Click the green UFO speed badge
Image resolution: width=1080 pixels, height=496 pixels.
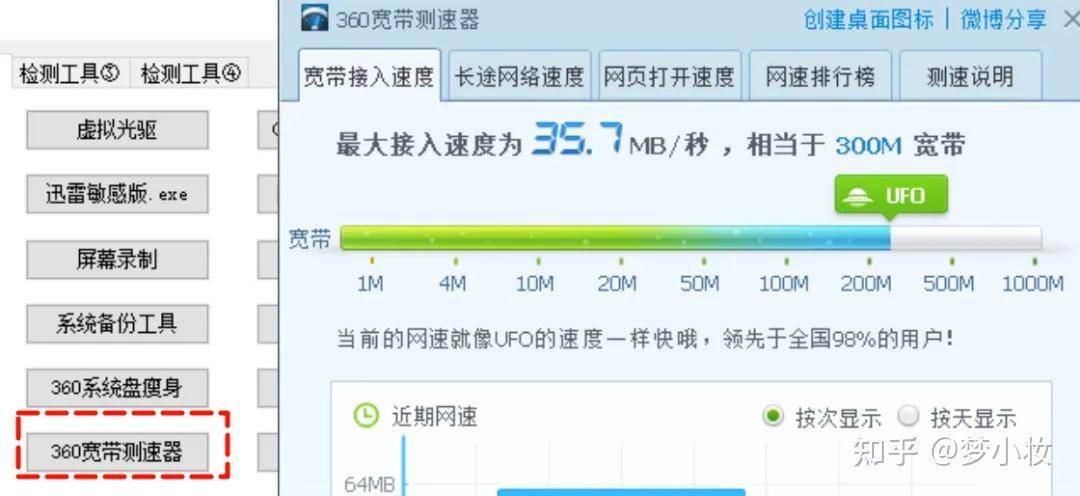(x=891, y=195)
